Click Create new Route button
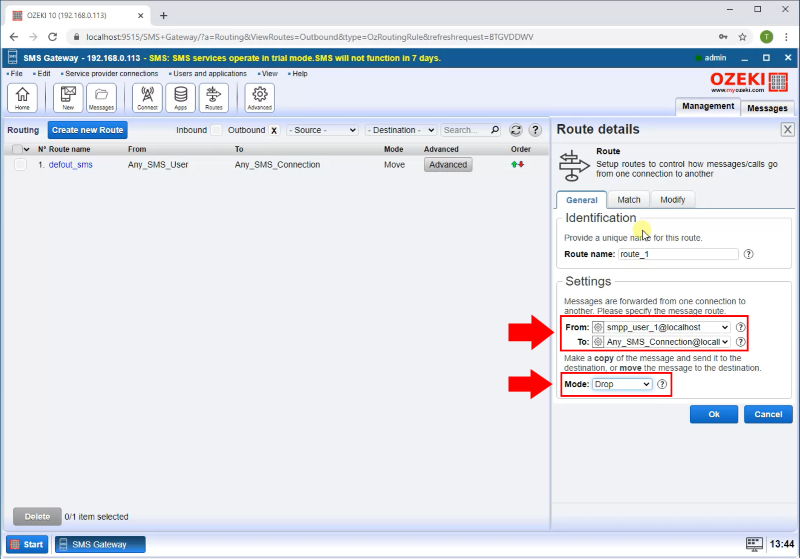 coord(87,130)
